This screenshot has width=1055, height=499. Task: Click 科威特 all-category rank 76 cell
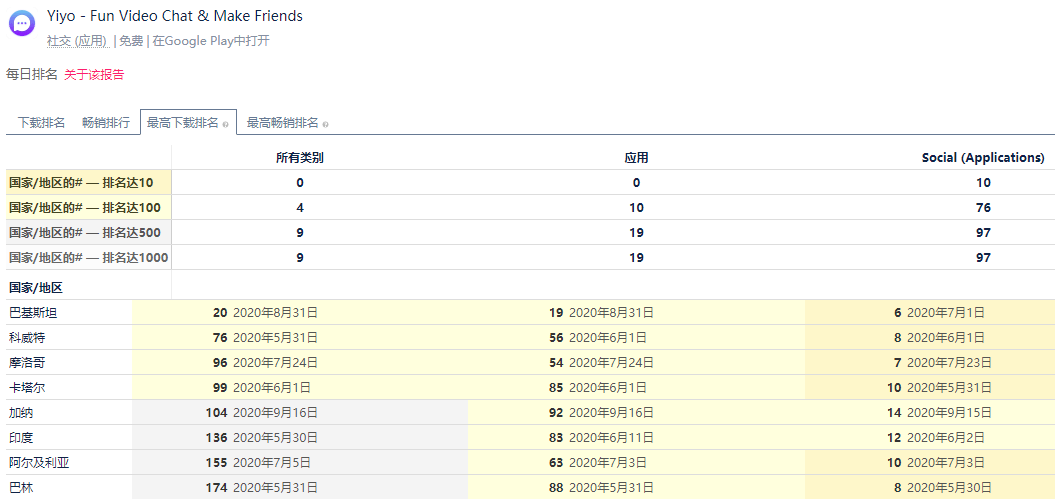click(300, 338)
